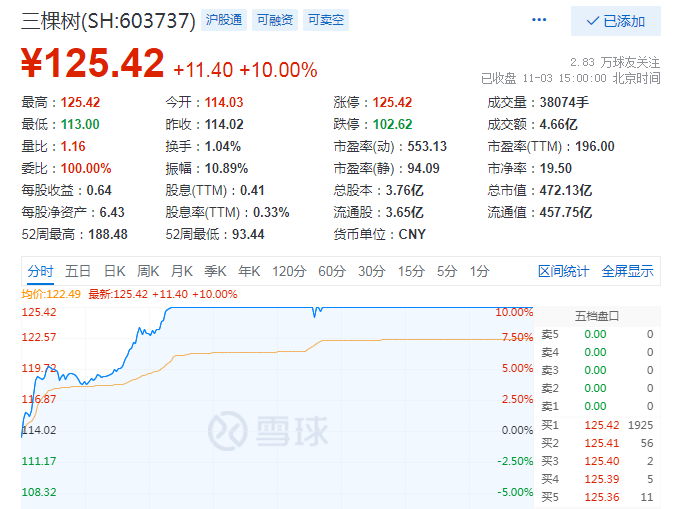The width and height of the screenshot is (680, 509).
Task: Click the 涨停 value 125.42
Action: [x=392, y=102]
